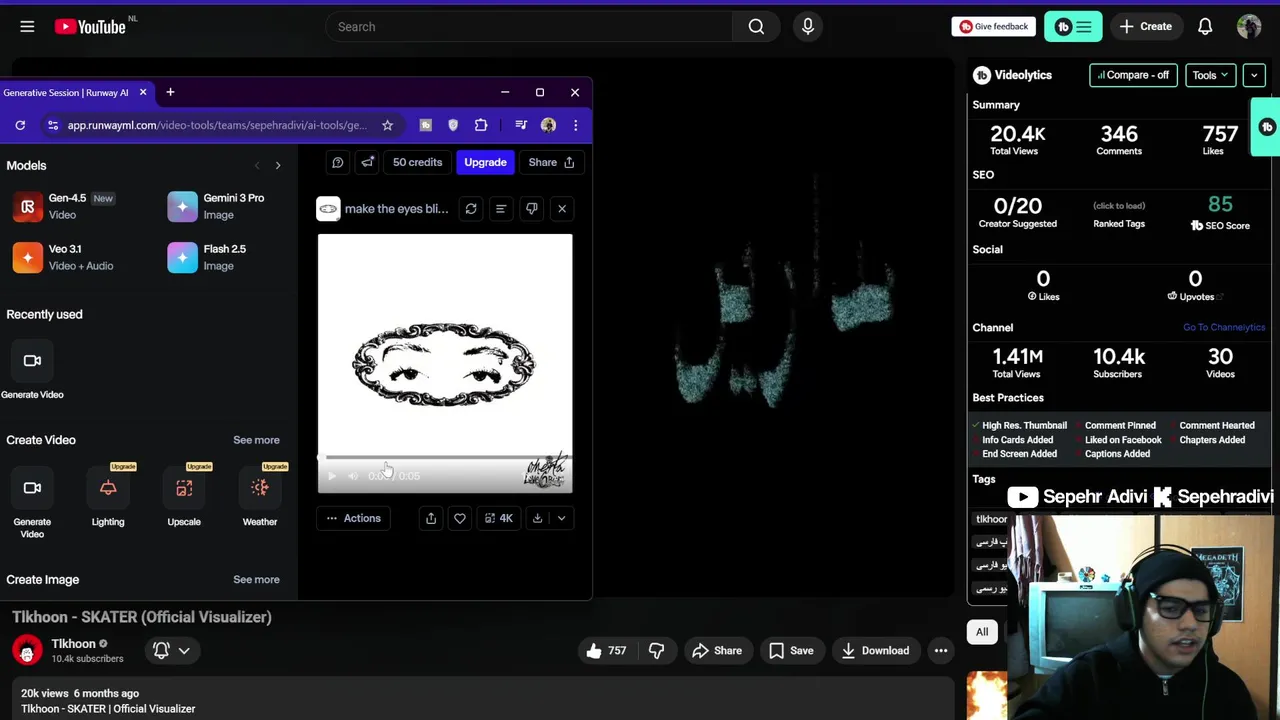
Task: Open Runway help chat icon
Action: pyautogui.click(x=338, y=162)
